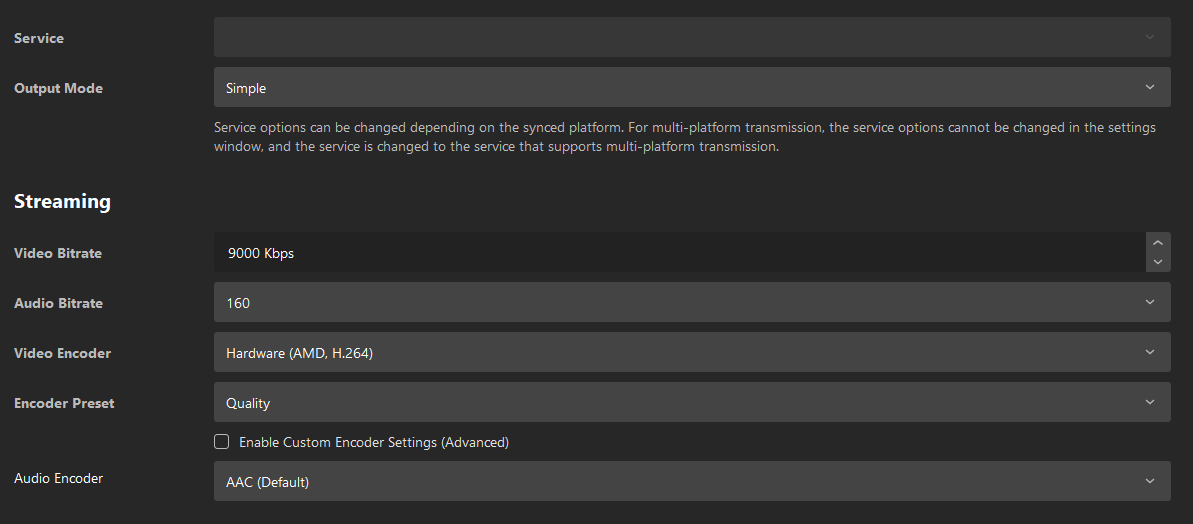Click the Video Bitrate label
Image resolution: width=1193 pixels, height=524 pixels.
point(58,253)
